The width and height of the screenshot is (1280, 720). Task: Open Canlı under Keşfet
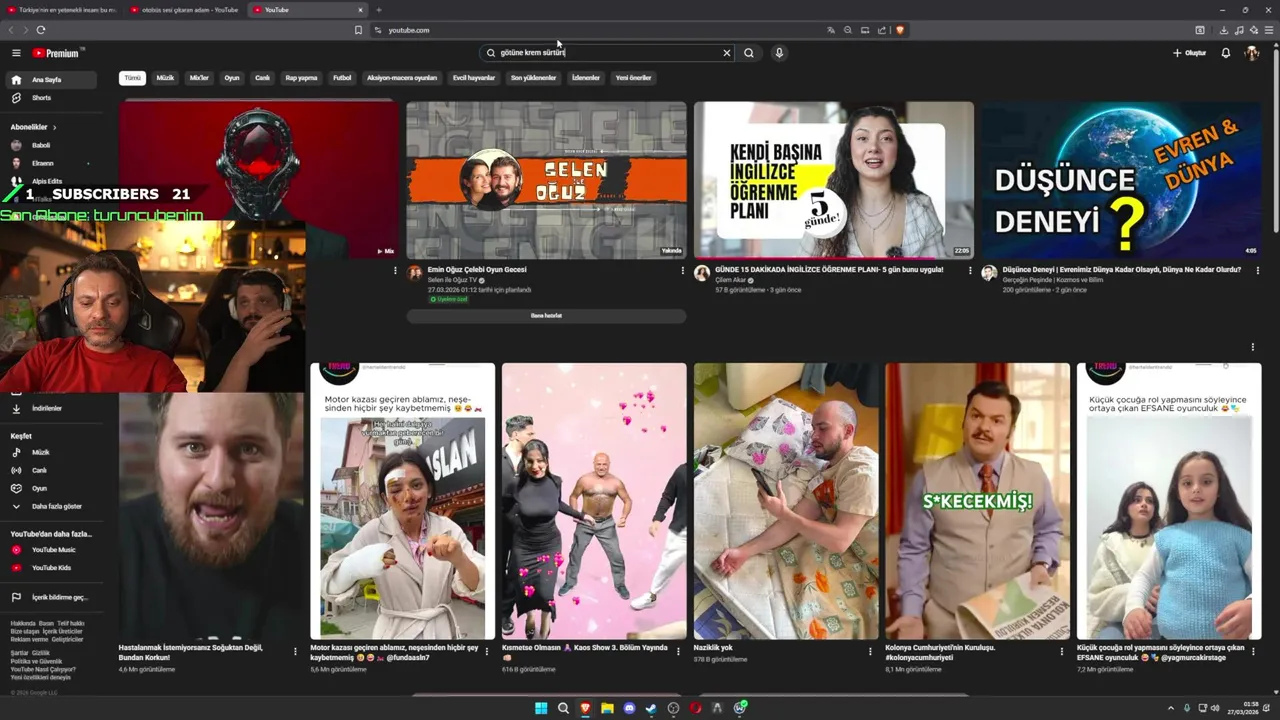53,470
